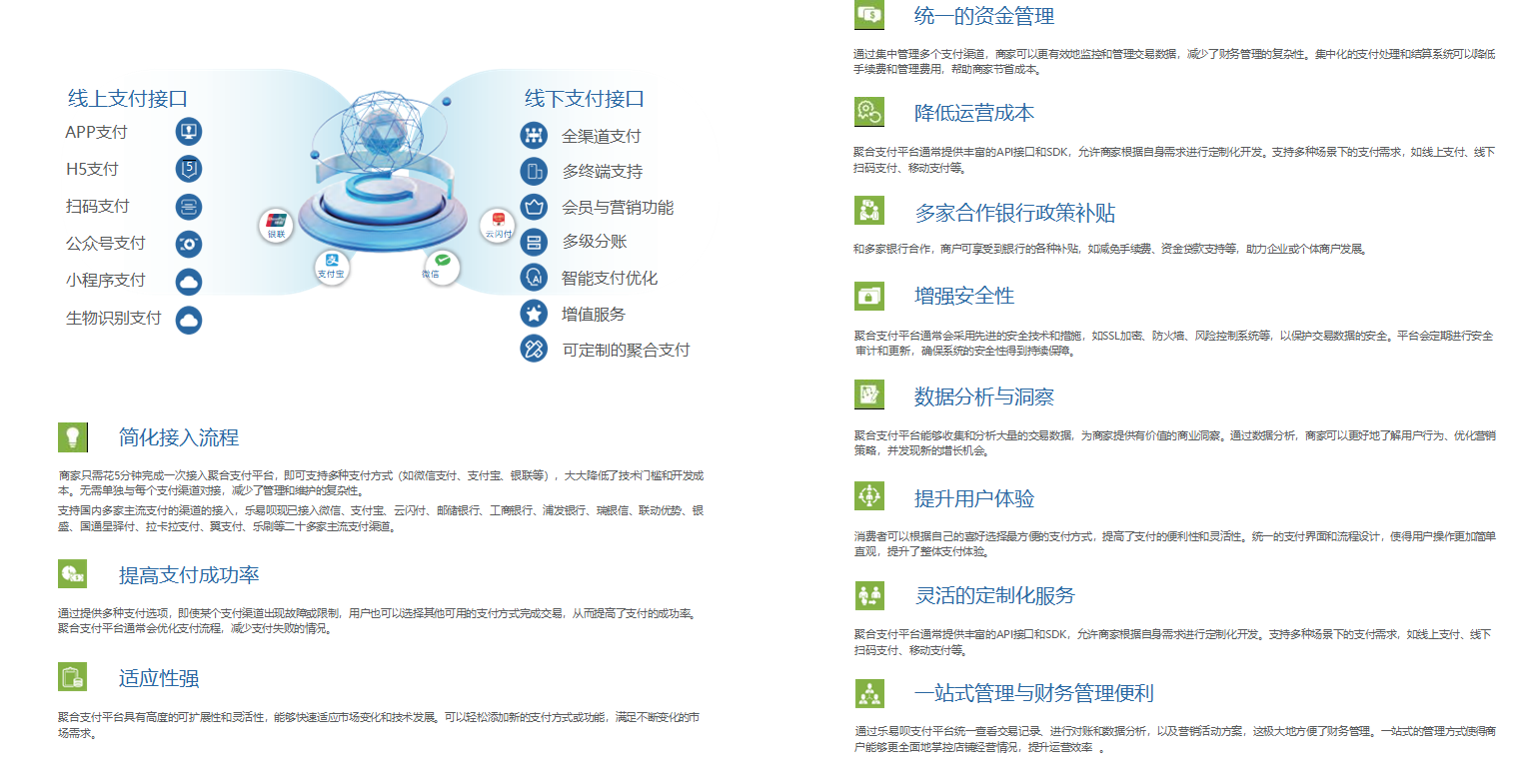The width and height of the screenshot is (1540, 784).
Task: Click the 公众号支付 round icon
Action: pos(189,244)
